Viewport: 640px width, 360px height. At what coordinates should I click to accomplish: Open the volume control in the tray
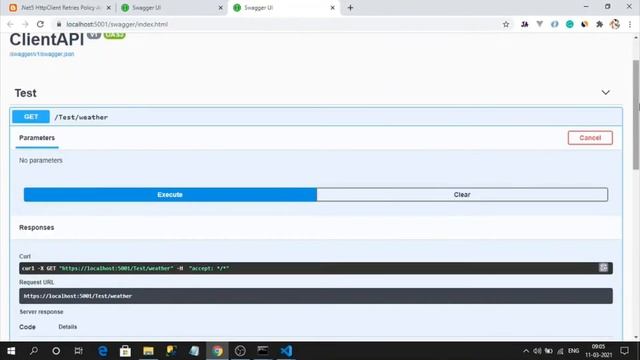tap(537, 351)
